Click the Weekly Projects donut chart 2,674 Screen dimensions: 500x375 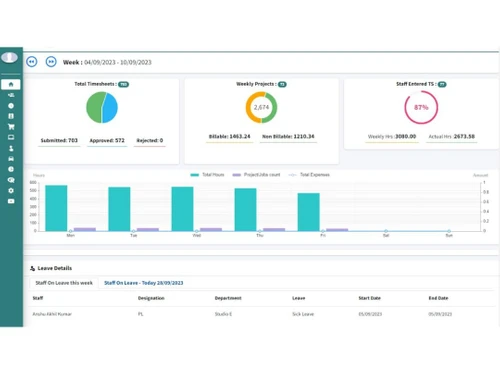261,107
